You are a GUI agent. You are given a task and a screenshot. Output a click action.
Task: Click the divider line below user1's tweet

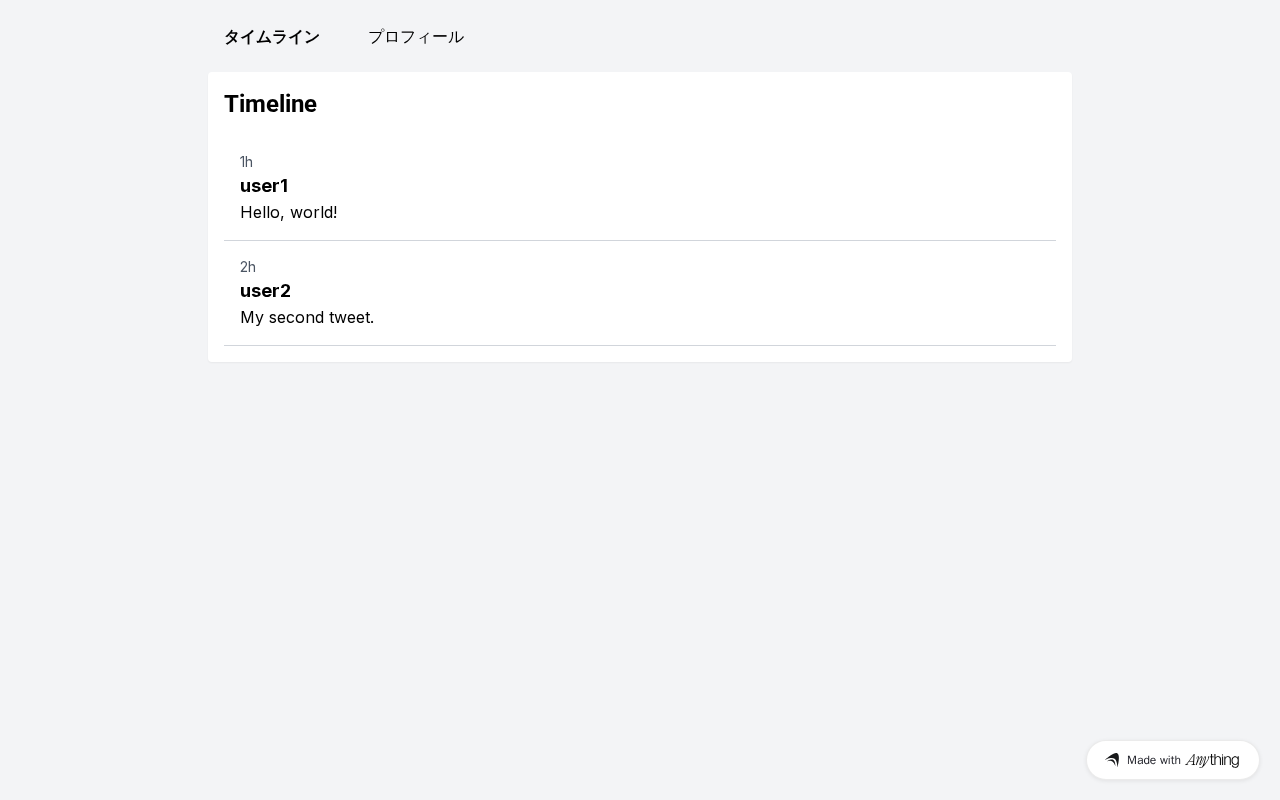click(640, 240)
